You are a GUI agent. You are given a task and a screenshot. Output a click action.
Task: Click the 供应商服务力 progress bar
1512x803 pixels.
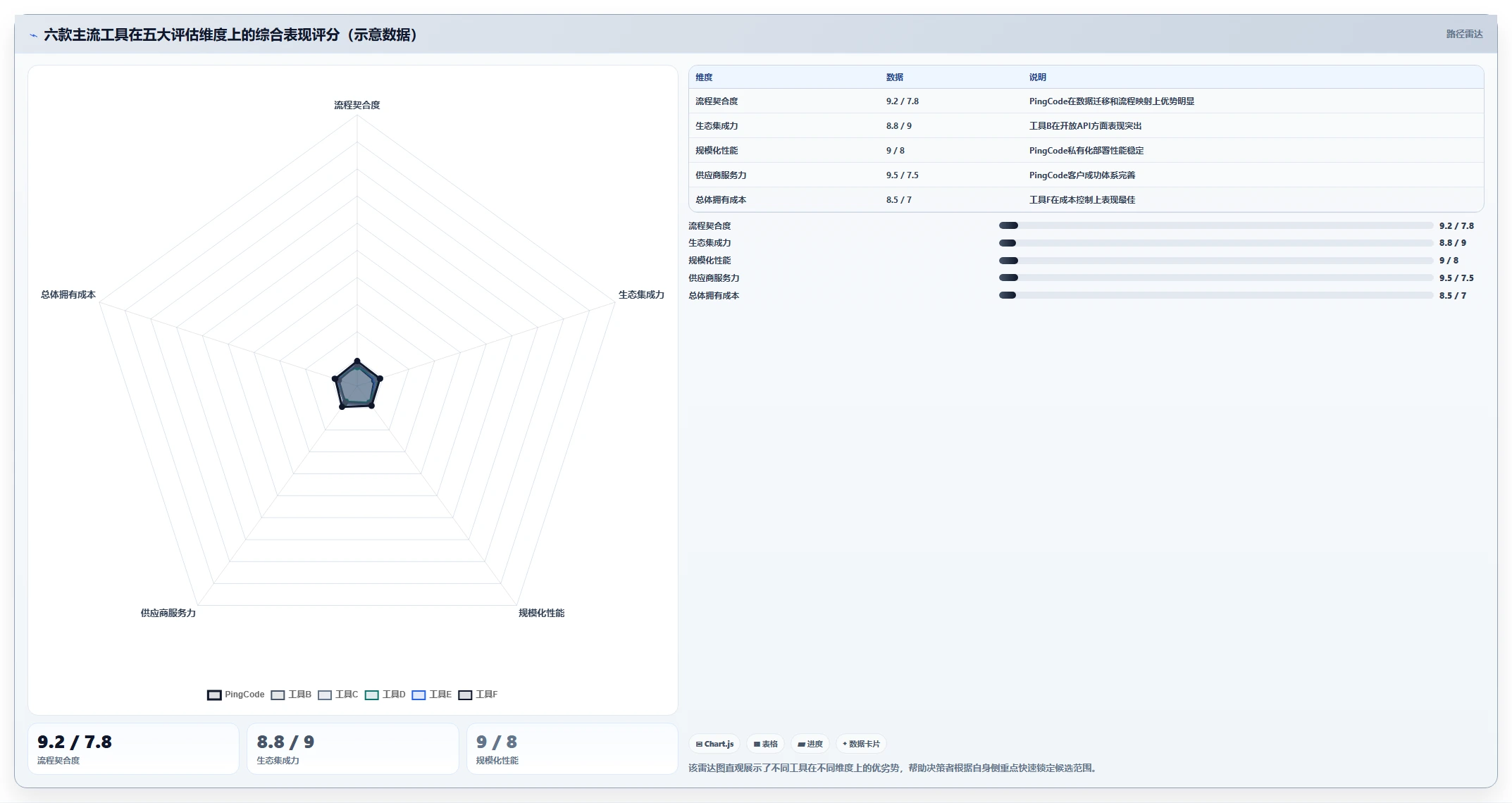coord(1216,278)
